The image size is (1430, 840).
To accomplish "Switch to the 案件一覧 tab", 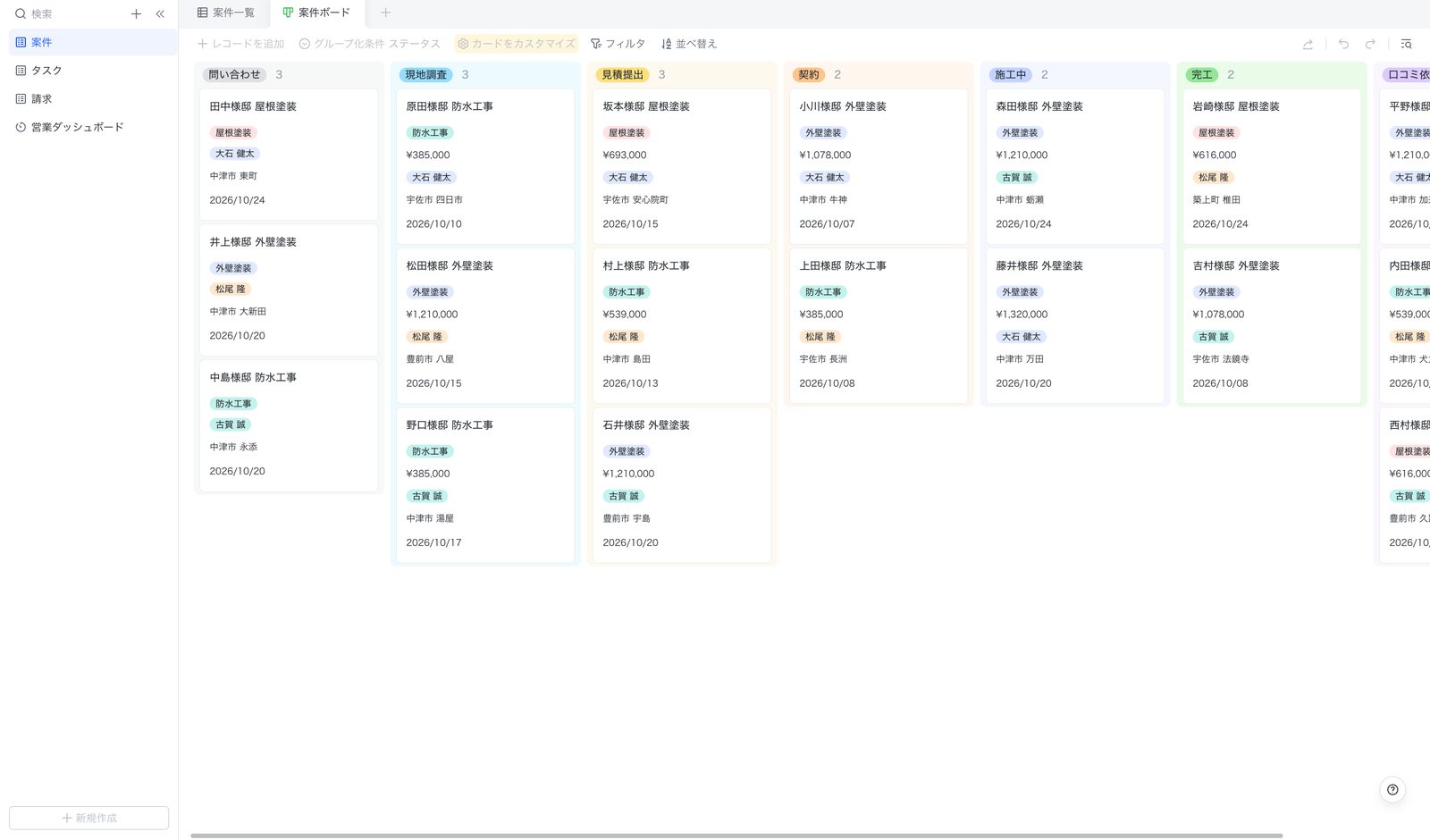I will pyautogui.click(x=226, y=13).
